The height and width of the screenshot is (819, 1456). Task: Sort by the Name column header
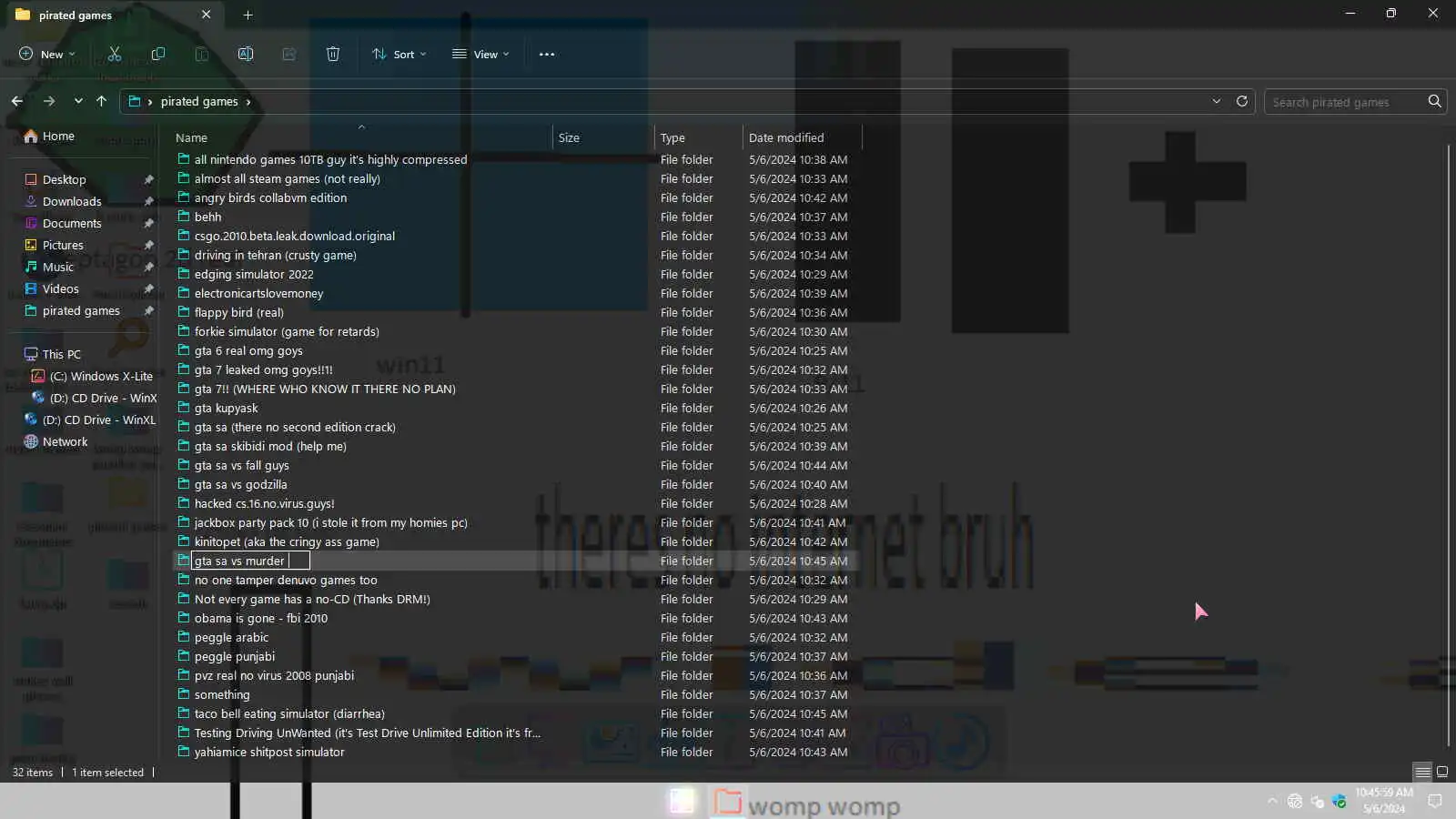point(361,137)
